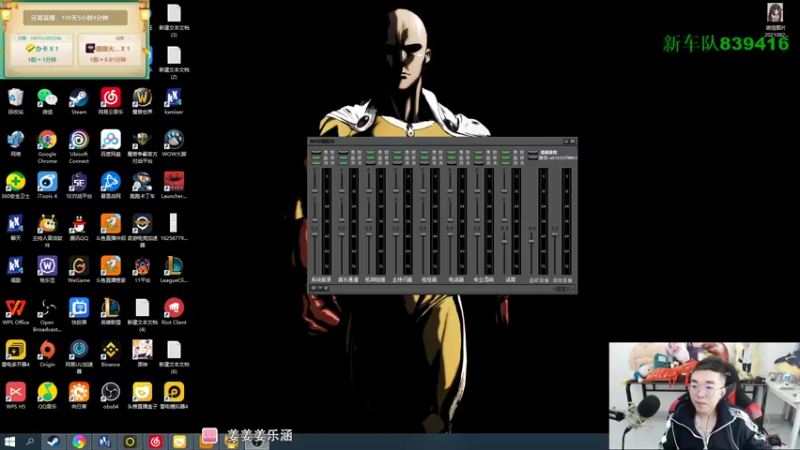This screenshot has width=800, height=450.
Task: Toggle top button of 话筒 channel
Action: [506, 153]
